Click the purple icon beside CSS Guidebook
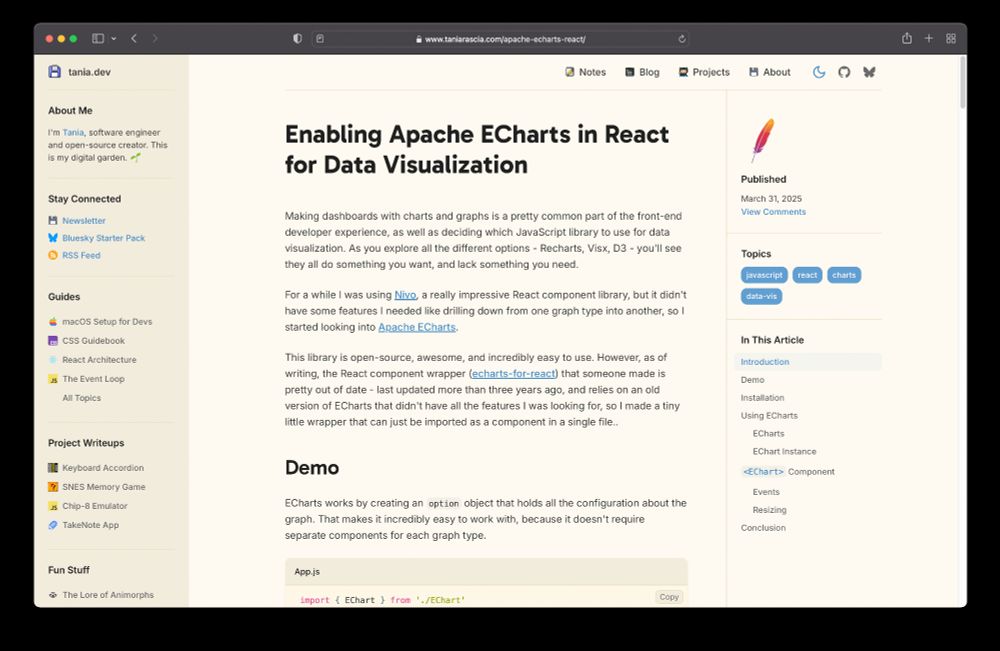The height and width of the screenshot is (651, 1000). 53,340
